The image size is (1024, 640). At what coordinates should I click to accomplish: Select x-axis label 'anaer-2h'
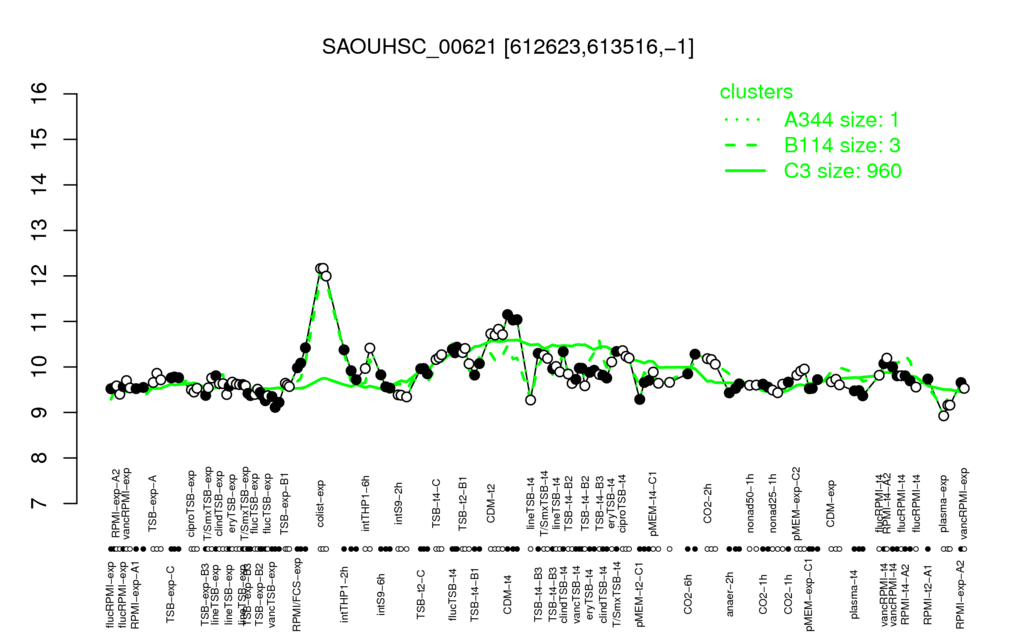coord(730,595)
